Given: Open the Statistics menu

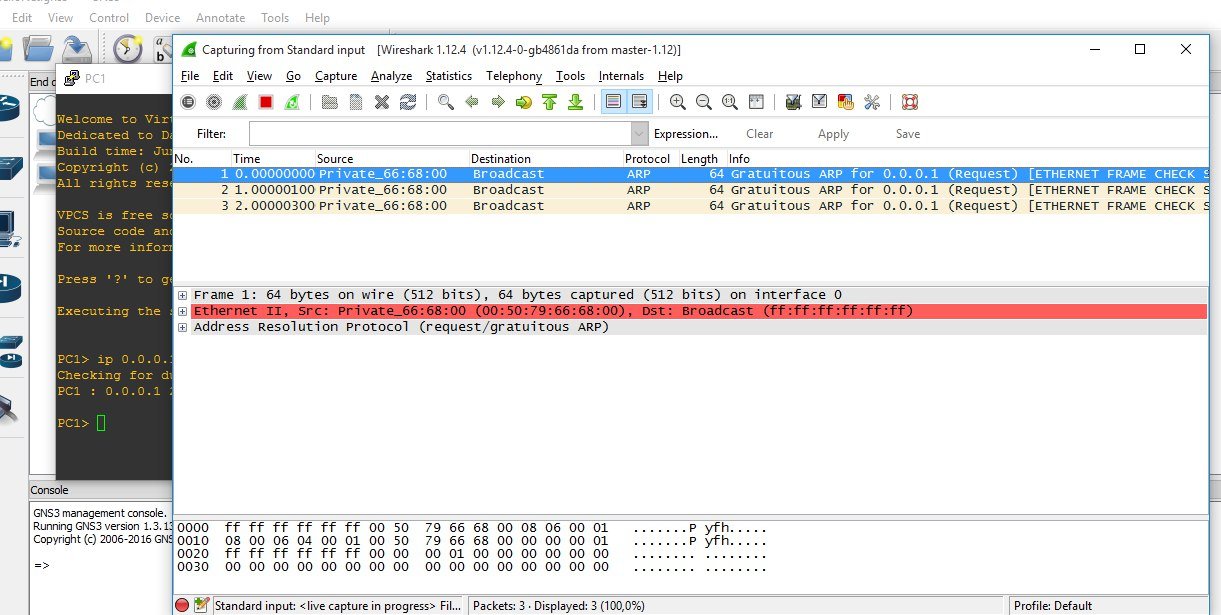Looking at the screenshot, I should (449, 76).
